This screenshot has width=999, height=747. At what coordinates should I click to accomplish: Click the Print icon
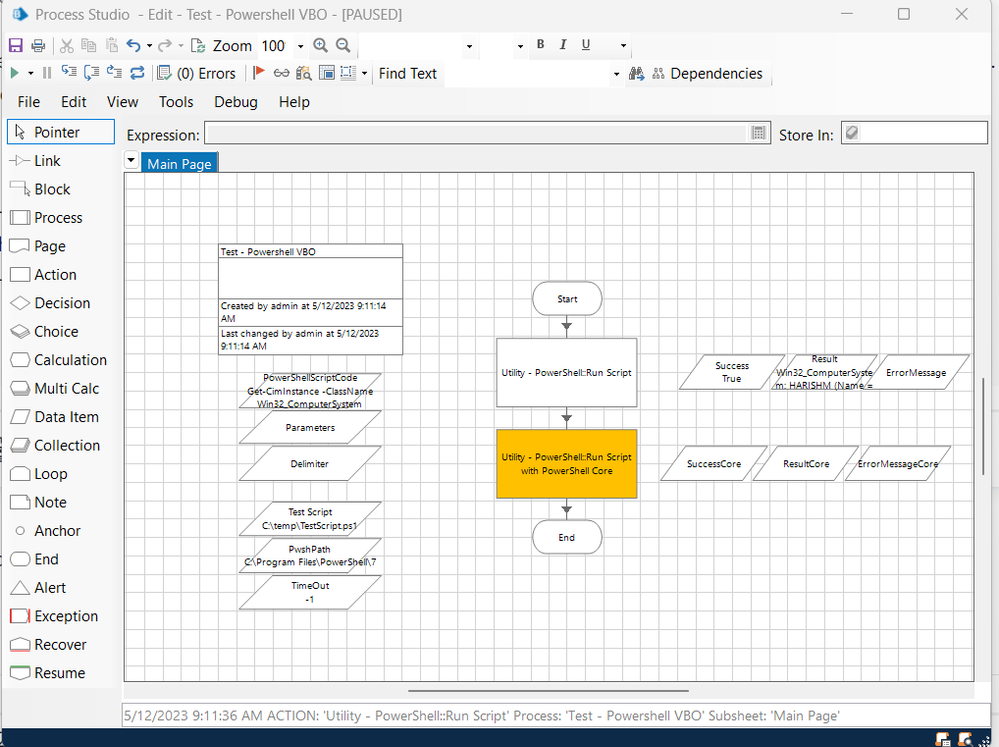pyautogui.click(x=38, y=46)
